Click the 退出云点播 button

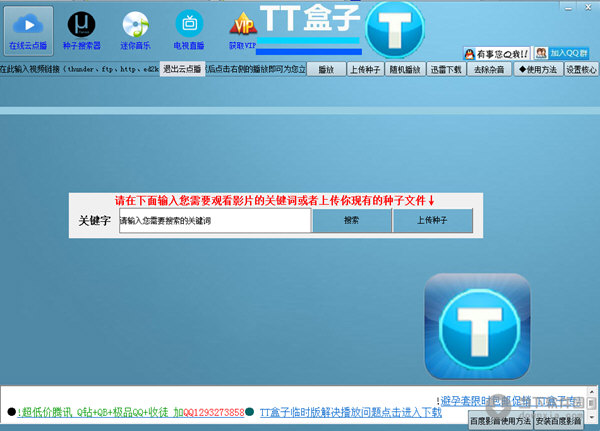point(182,69)
